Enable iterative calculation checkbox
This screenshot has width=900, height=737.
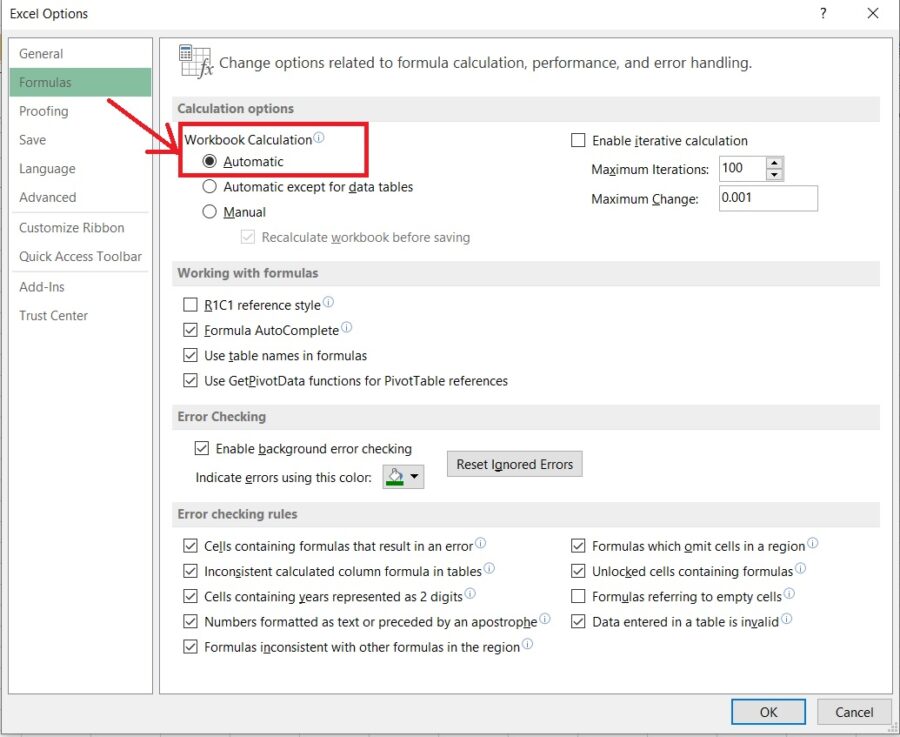(x=578, y=140)
